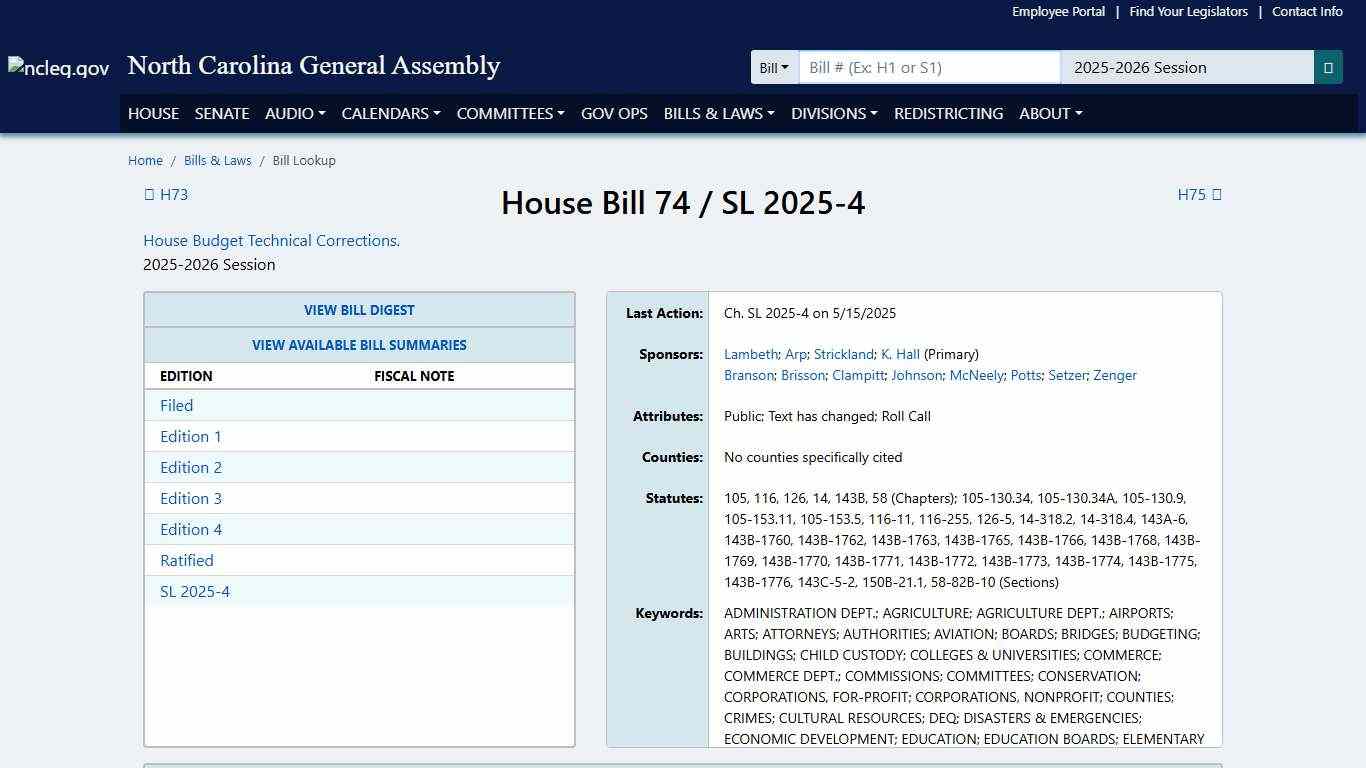The height and width of the screenshot is (768, 1366).
Task: Click SENATE in the navigation bar
Action: (x=221, y=113)
